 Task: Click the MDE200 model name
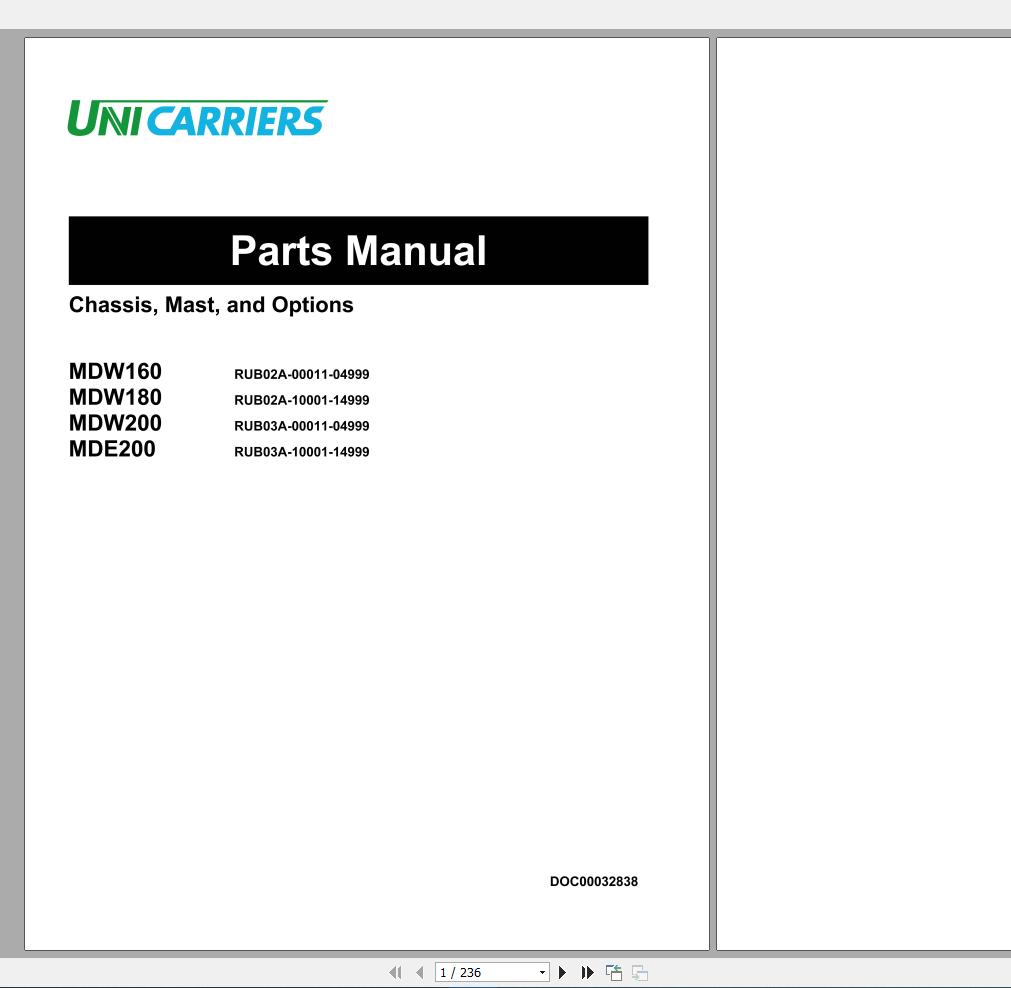coord(112,449)
